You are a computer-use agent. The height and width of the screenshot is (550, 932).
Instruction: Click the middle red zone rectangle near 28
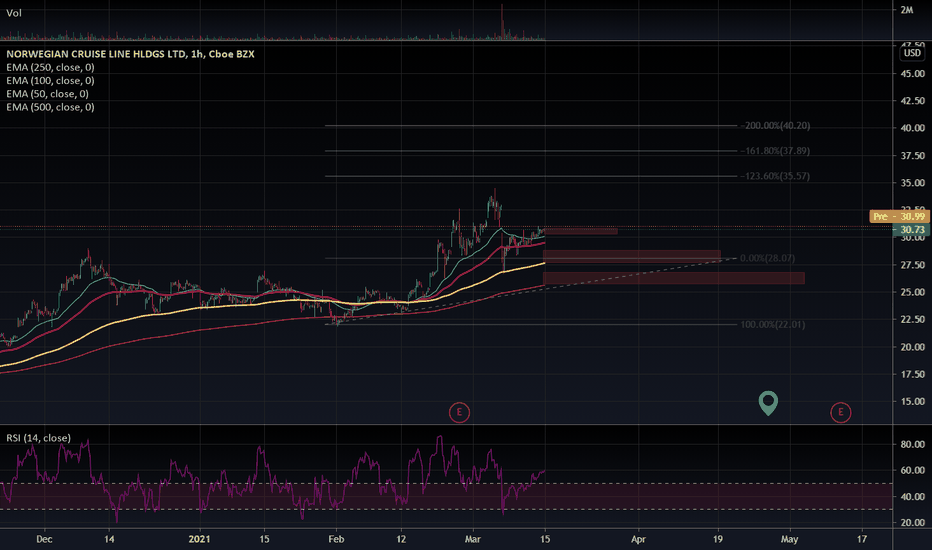coord(632,256)
